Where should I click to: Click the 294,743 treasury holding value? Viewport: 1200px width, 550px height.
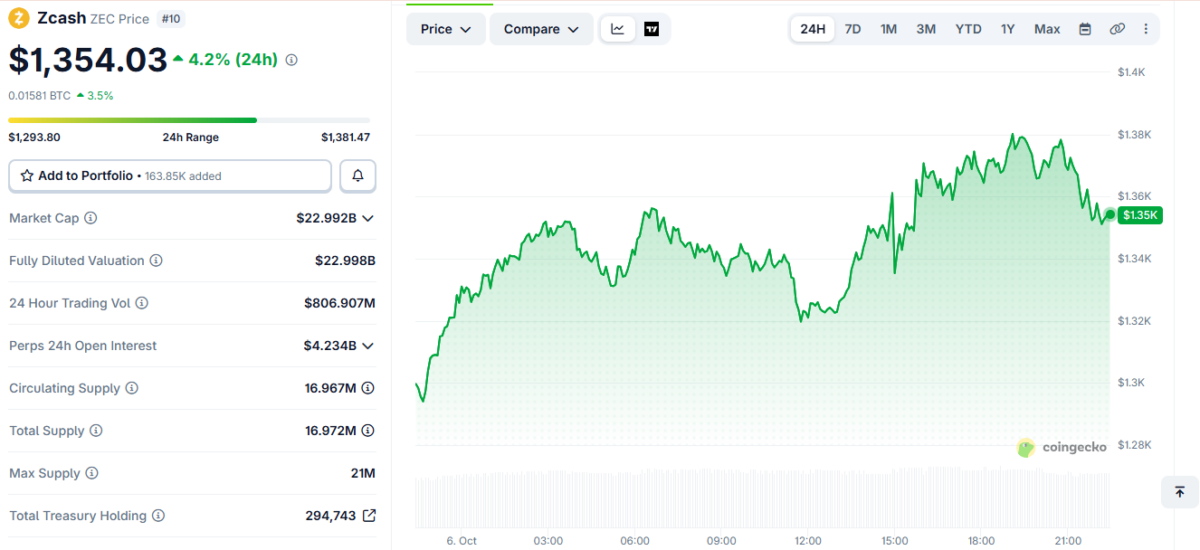[331, 516]
